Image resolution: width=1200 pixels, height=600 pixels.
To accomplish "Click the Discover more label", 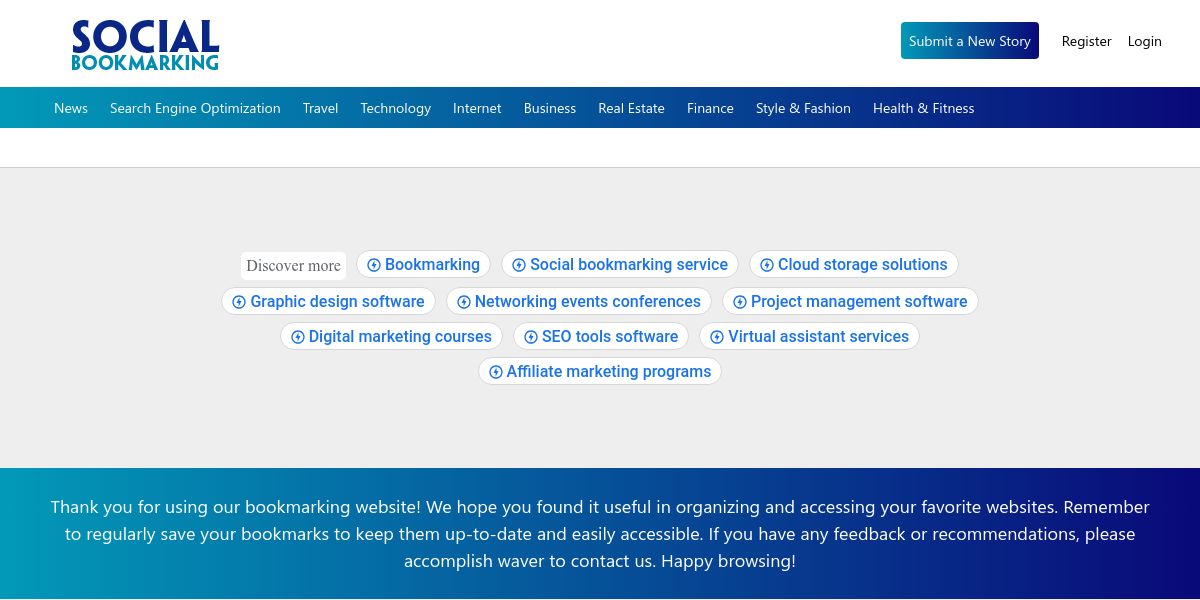I will [293, 266].
